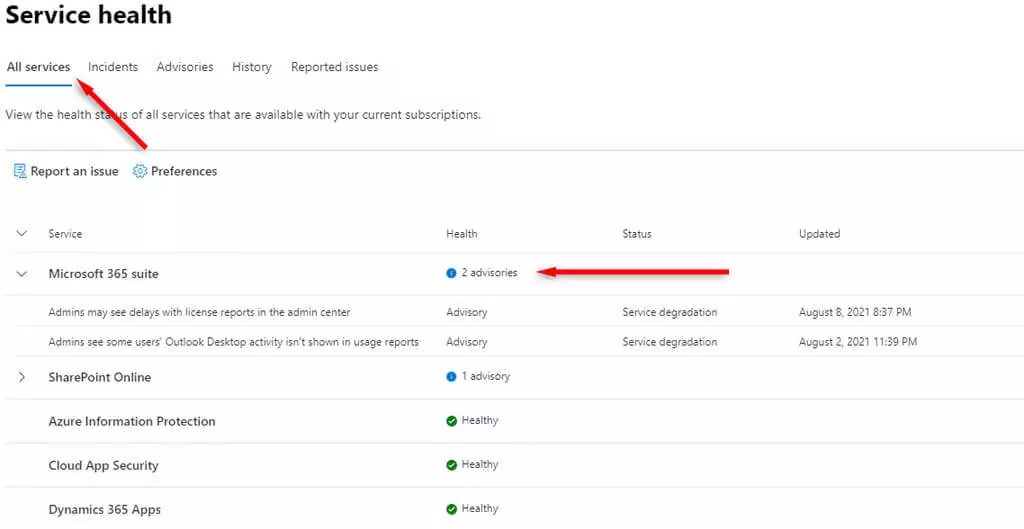Click 'August 2, 2021 11:39 PM' timestamp
Viewport: 1024px width, 529px height.
pyautogui.click(x=858, y=342)
